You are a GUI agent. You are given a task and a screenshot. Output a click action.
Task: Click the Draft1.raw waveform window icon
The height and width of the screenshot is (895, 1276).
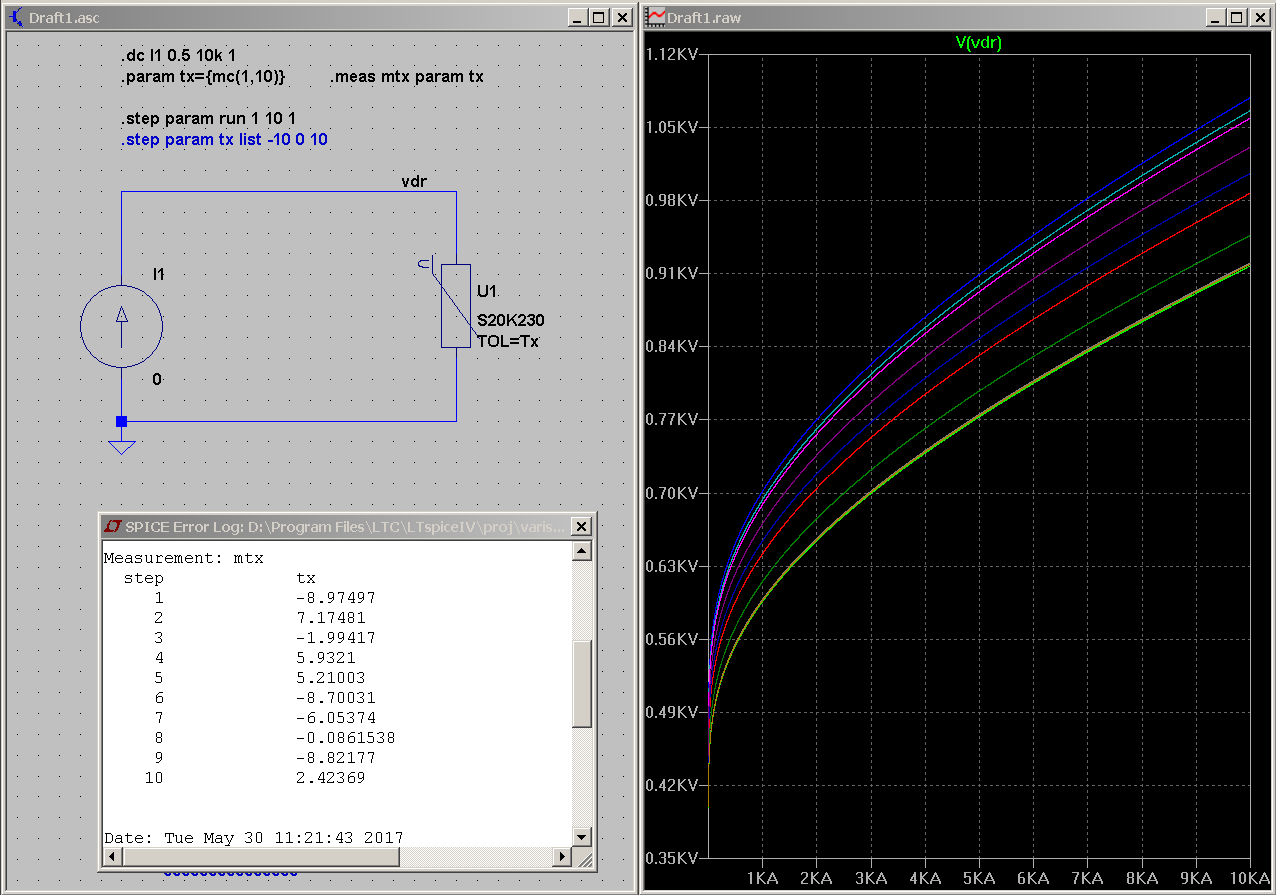(656, 17)
